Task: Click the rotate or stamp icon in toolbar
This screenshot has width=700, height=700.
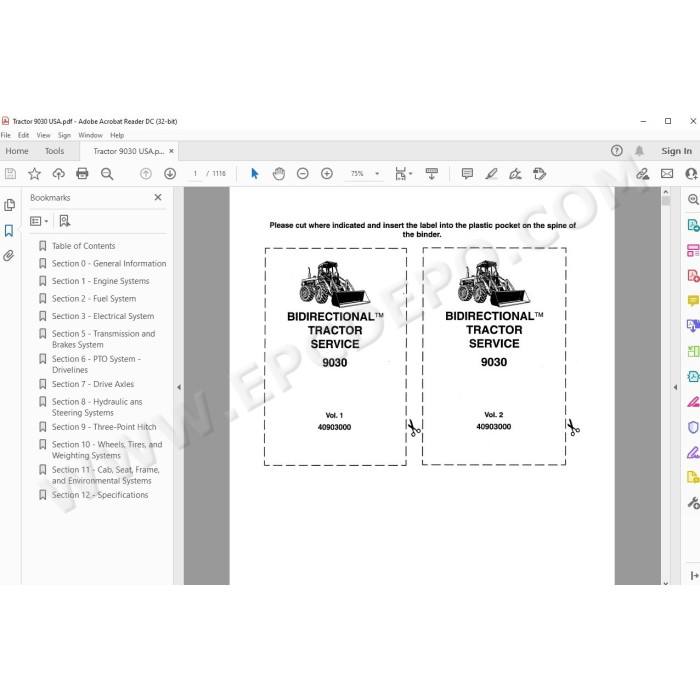Action: 539,173
